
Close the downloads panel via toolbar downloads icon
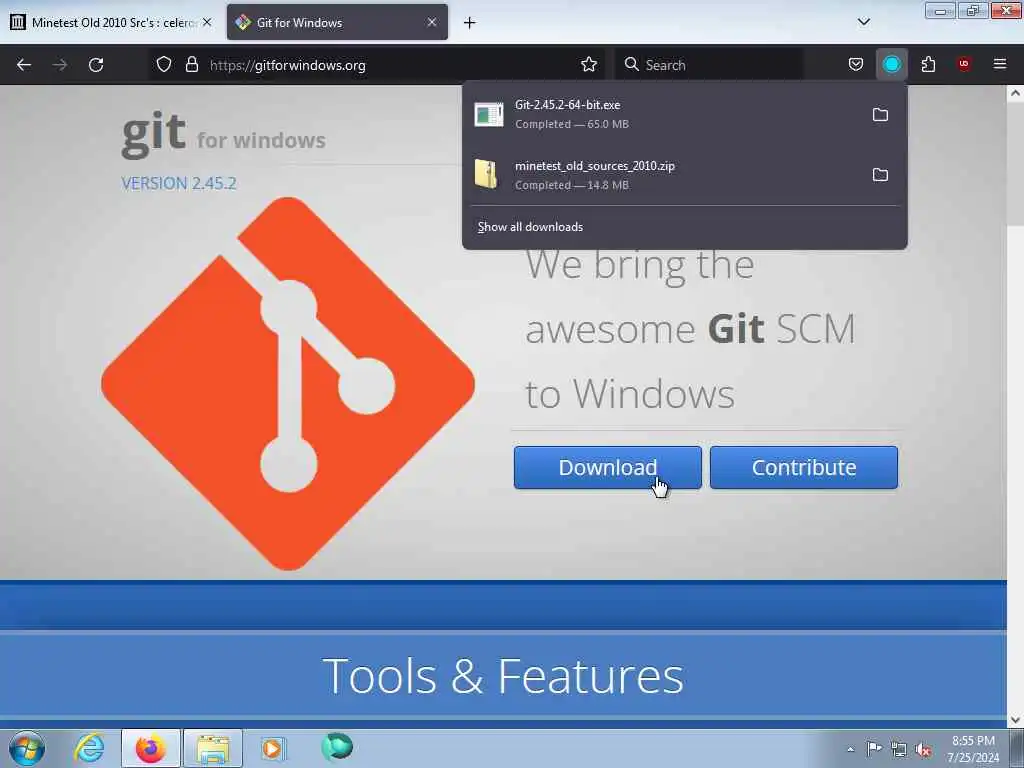point(891,65)
